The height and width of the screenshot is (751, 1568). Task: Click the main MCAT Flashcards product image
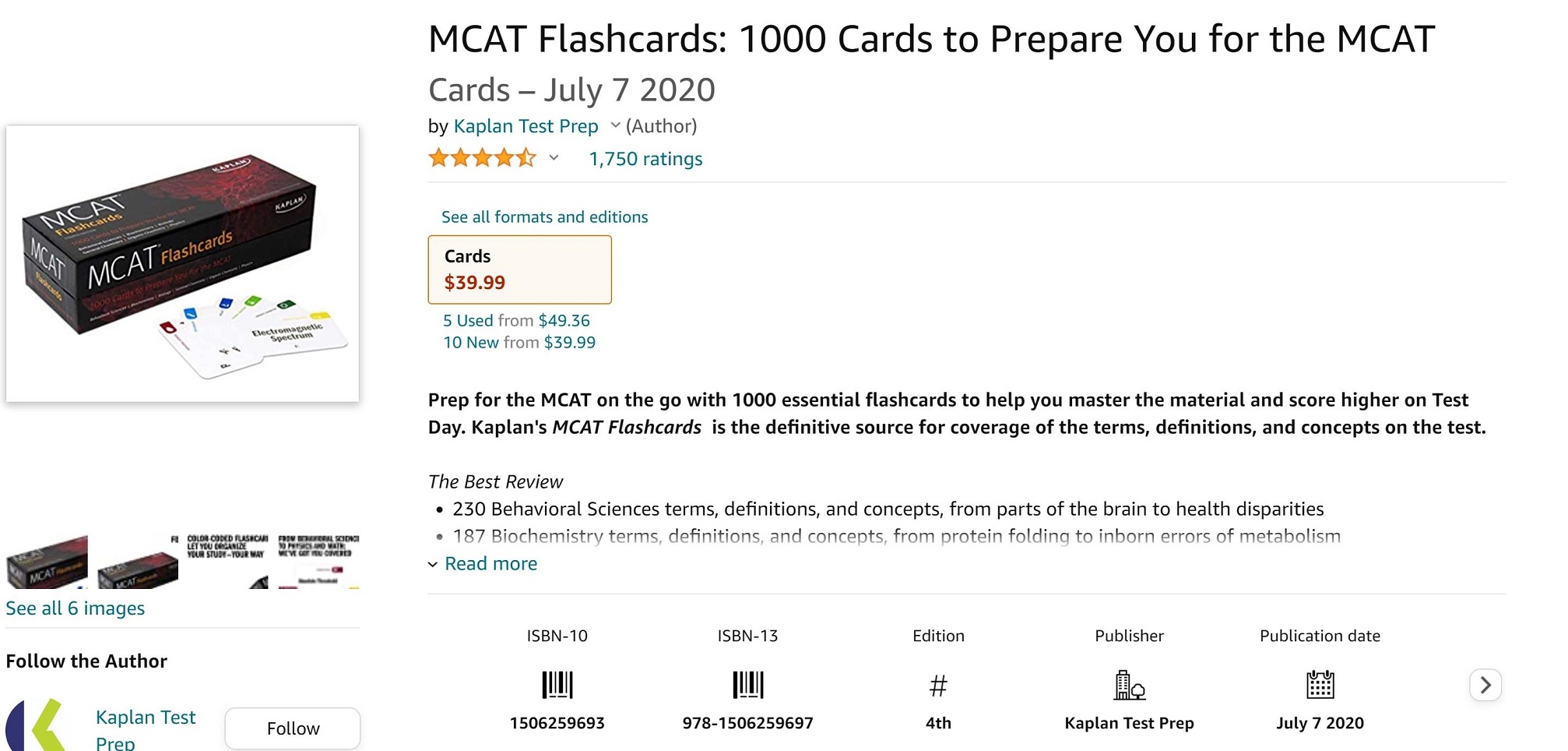[182, 263]
